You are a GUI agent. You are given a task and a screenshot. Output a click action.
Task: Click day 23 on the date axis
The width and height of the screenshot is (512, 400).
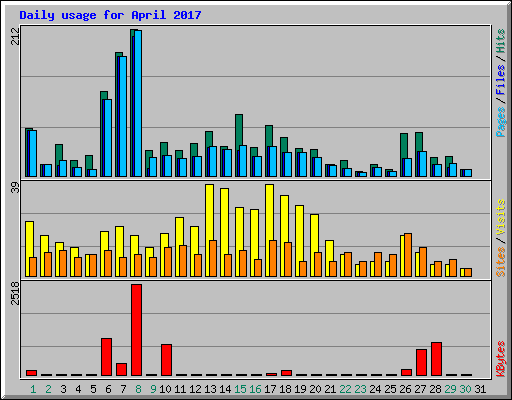click(x=360, y=389)
